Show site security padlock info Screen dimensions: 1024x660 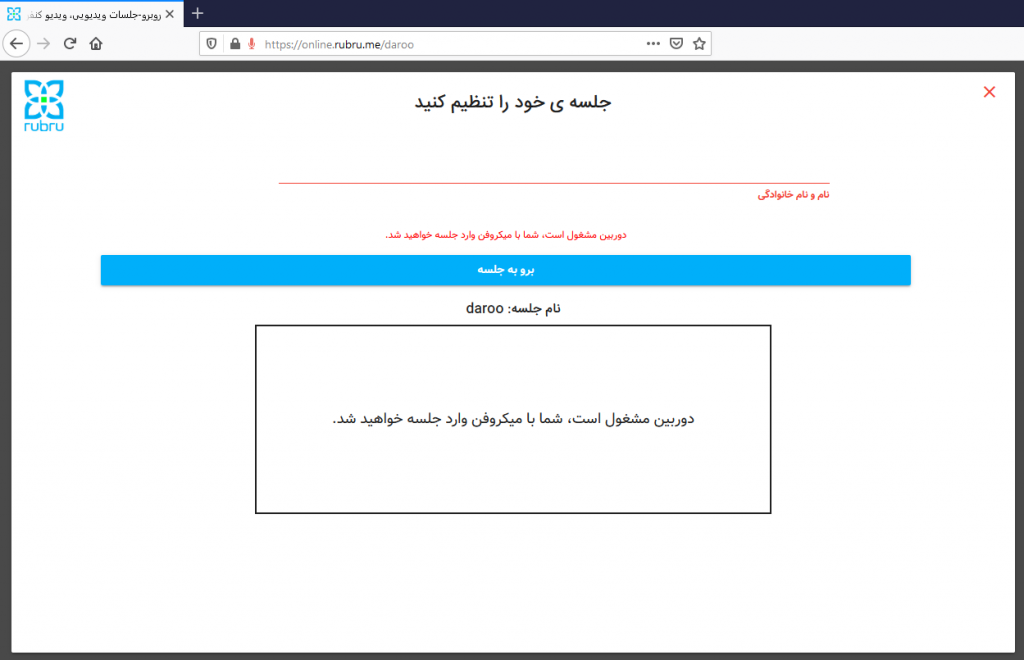(235, 44)
